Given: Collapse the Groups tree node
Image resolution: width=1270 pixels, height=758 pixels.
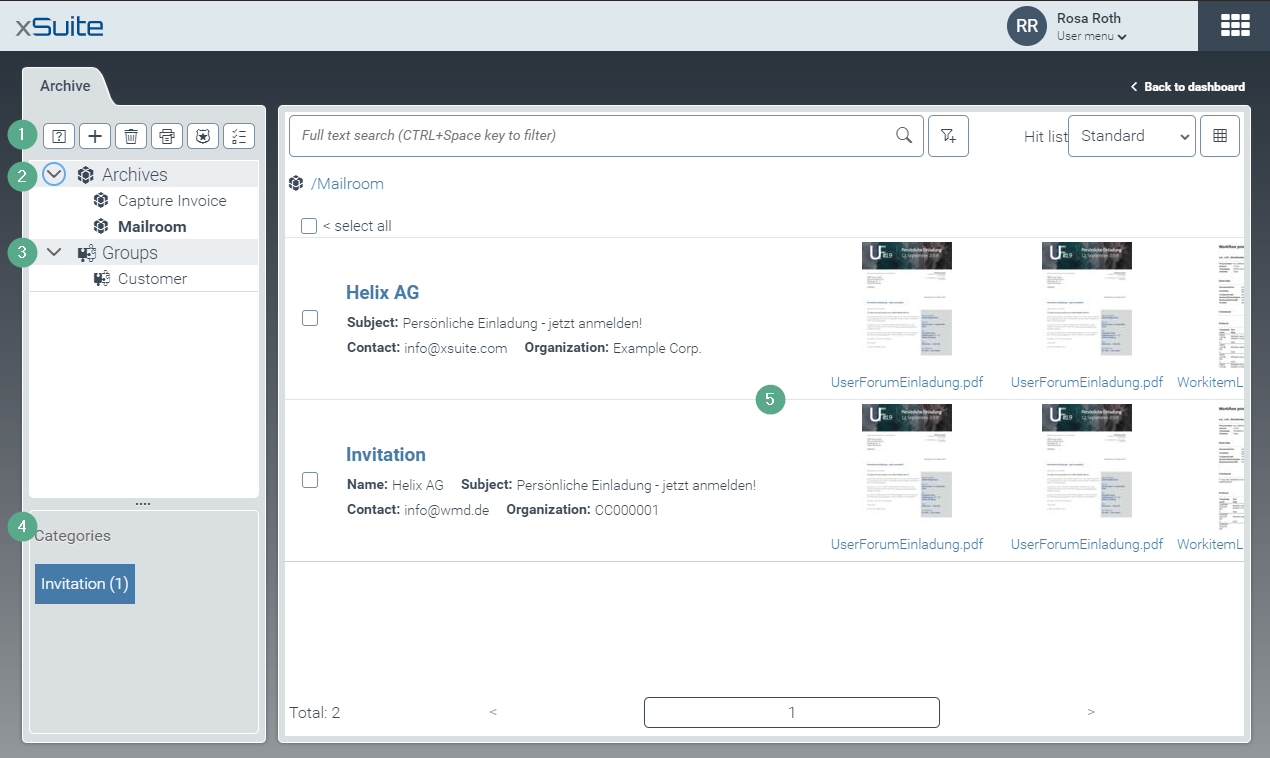Looking at the screenshot, I should point(54,253).
